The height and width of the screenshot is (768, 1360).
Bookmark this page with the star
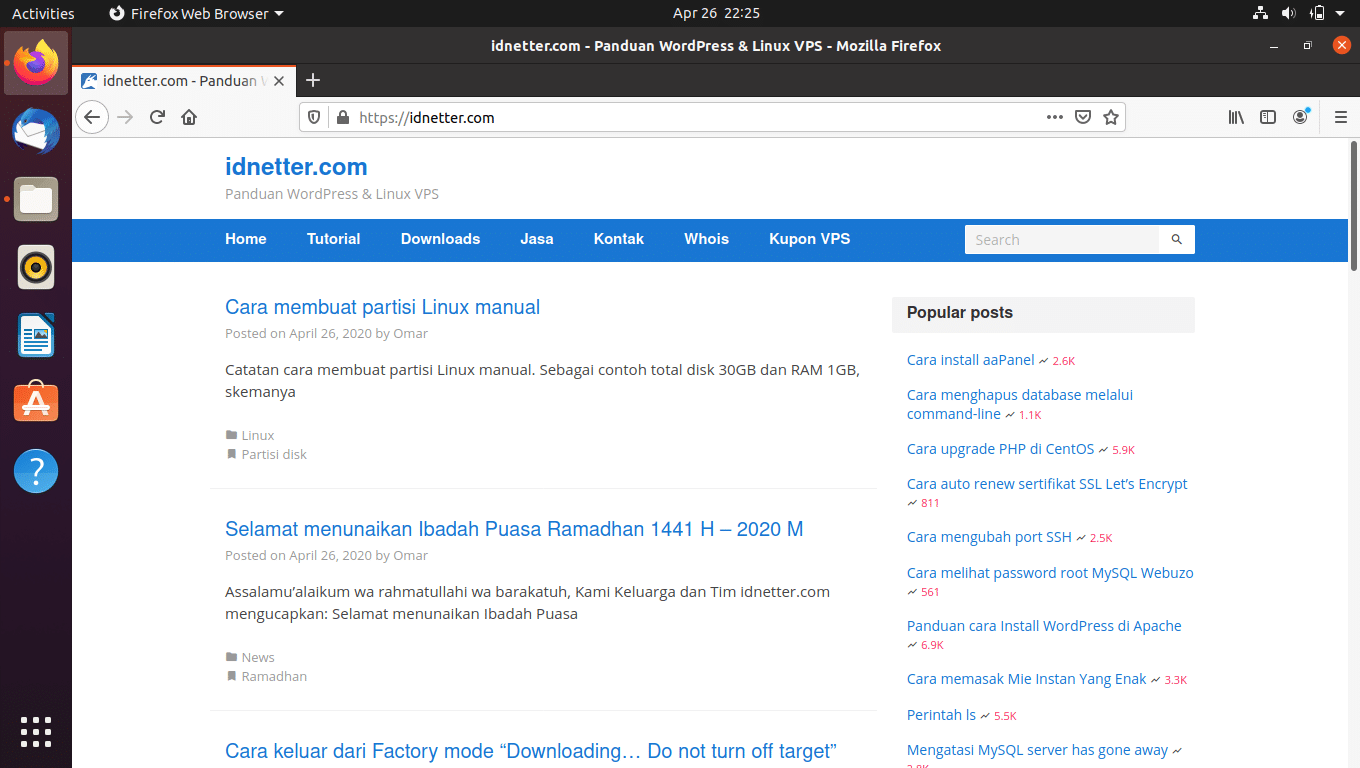click(1111, 117)
